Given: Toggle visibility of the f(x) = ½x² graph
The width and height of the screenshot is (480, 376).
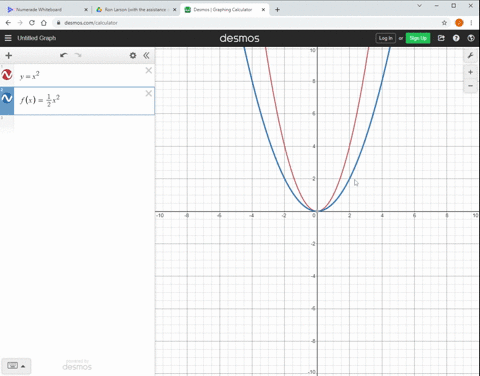Looking at the screenshot, I should [x=7, y=98].
